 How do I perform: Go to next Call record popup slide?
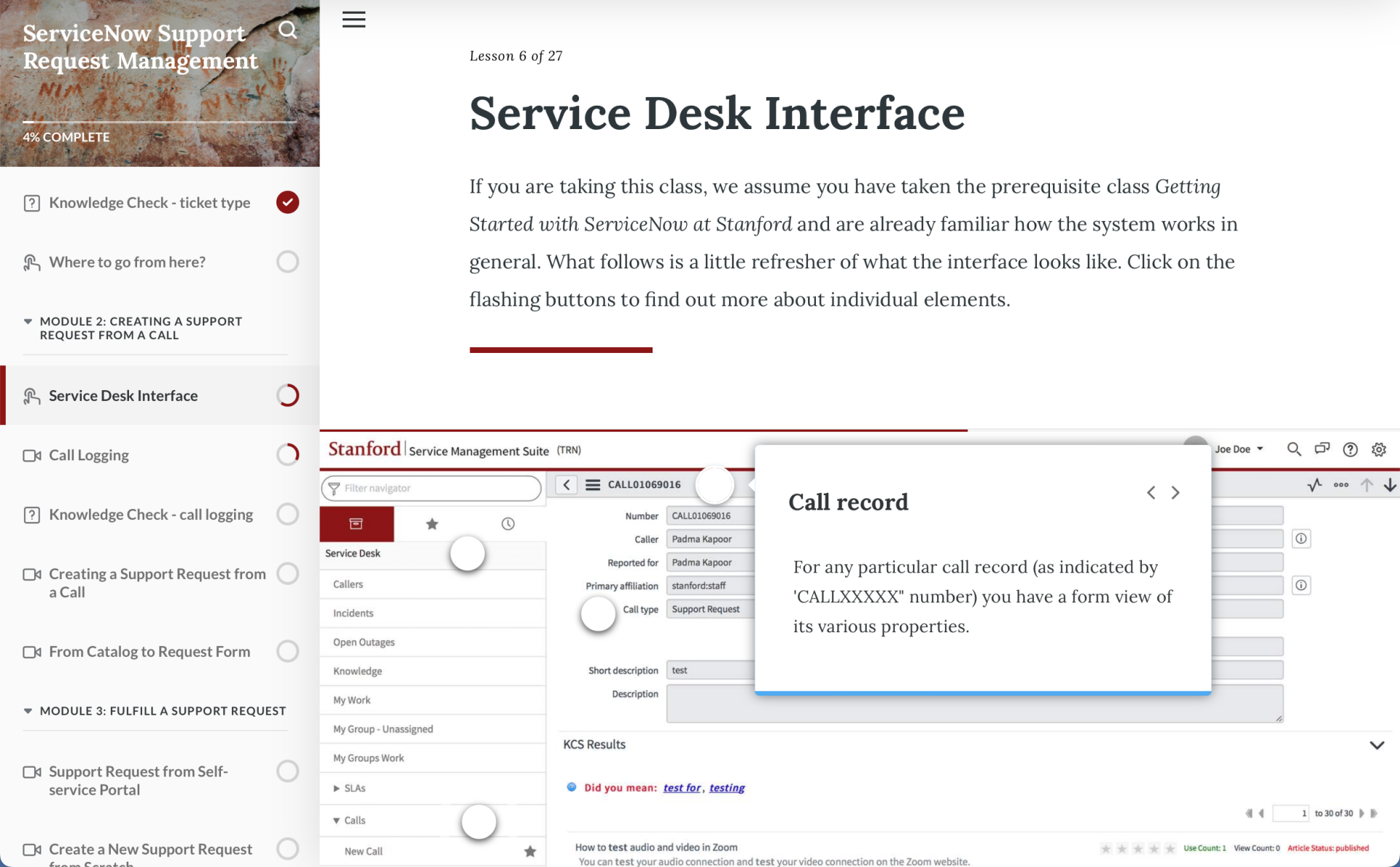pyautogui.click(x=1175, y=493)
